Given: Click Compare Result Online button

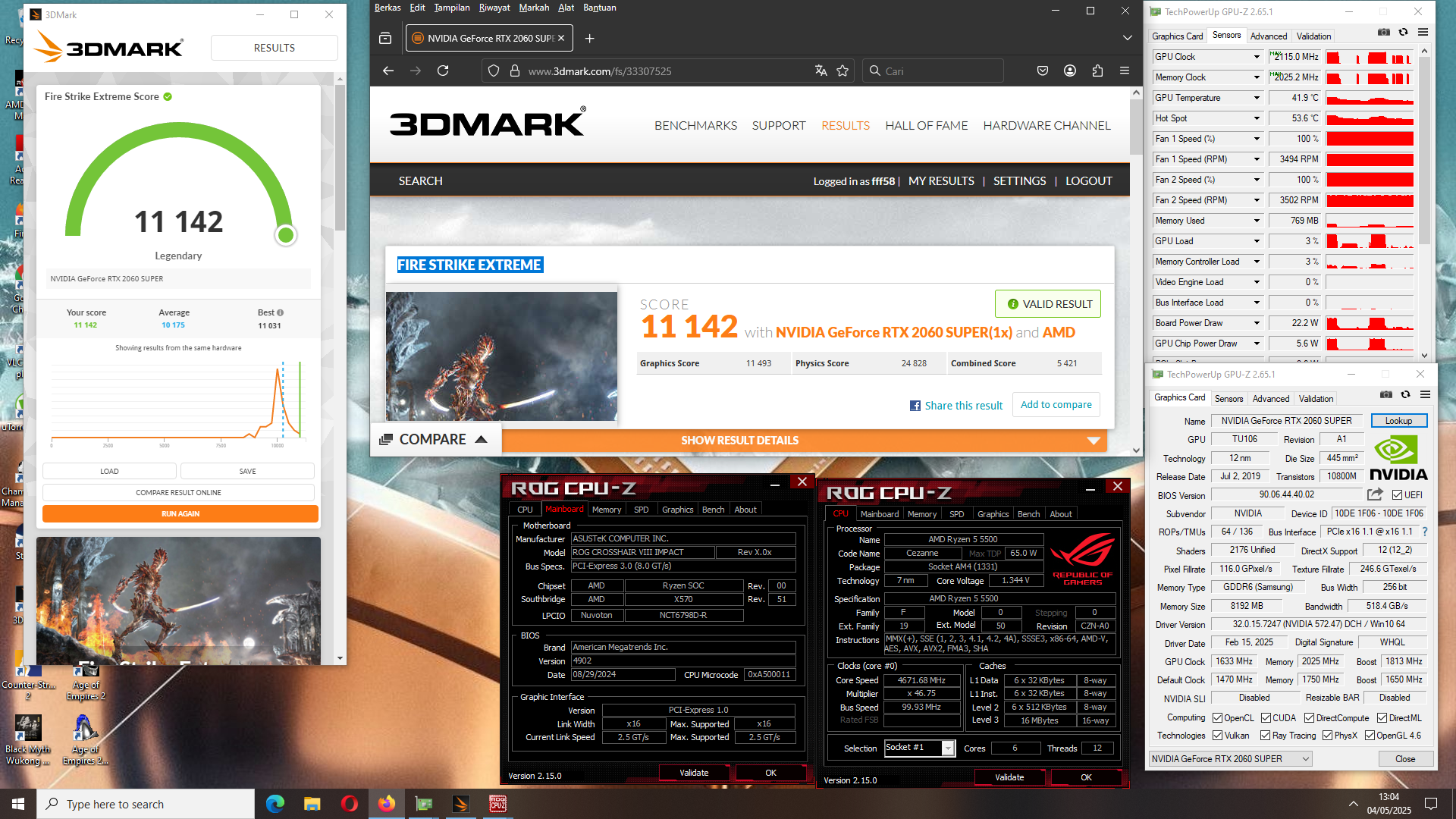Looking at the screenshot, I should (178, 493).
